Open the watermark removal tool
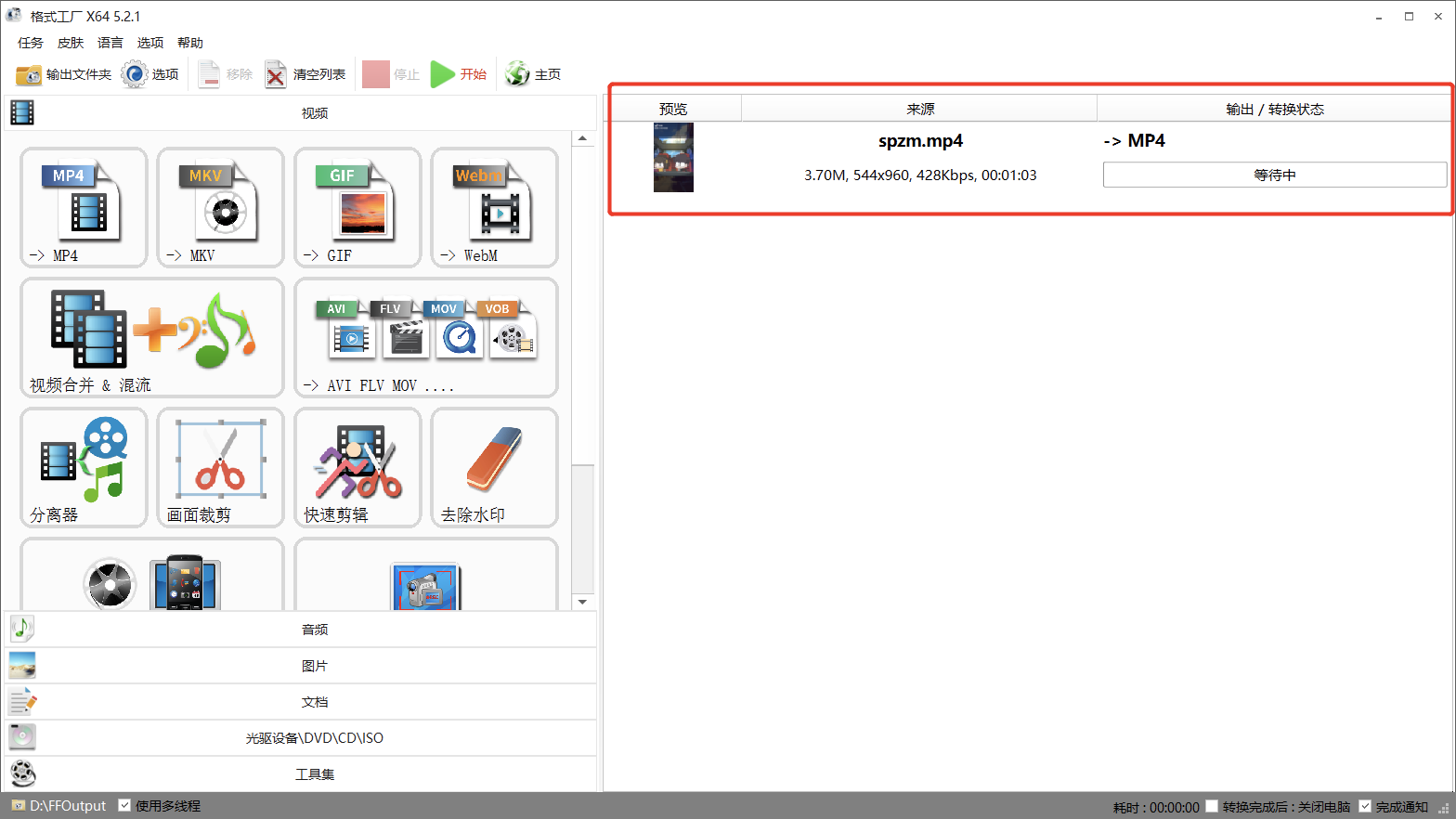The image size is (1456, 819). [x=494, y=467]
